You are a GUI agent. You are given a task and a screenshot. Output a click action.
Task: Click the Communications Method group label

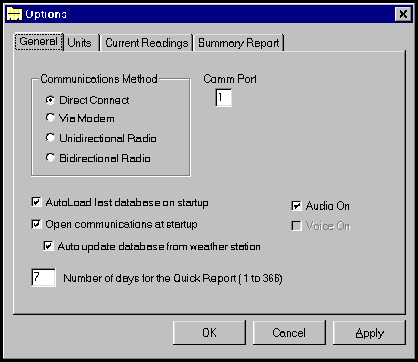[x=99, y=79]
